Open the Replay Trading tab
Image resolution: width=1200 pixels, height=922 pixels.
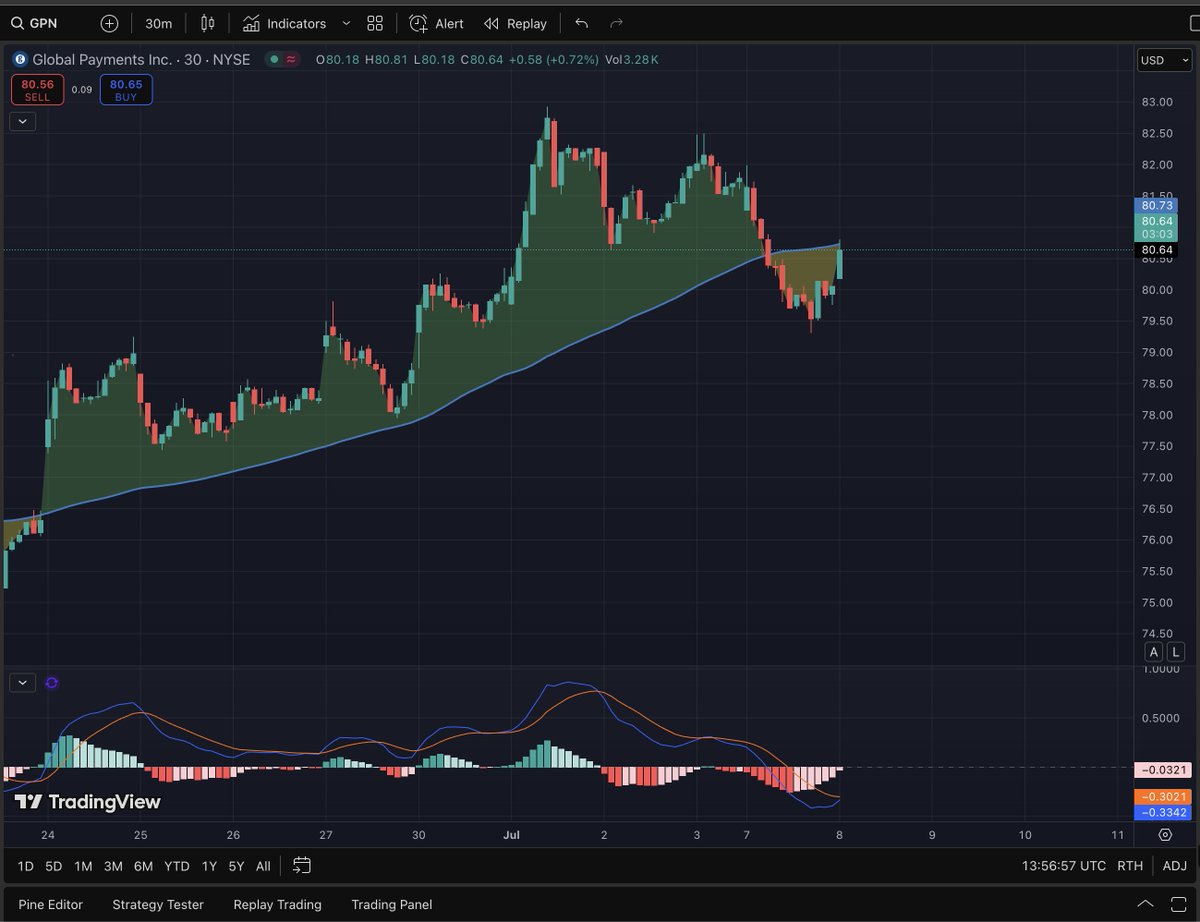coord(277,904)
